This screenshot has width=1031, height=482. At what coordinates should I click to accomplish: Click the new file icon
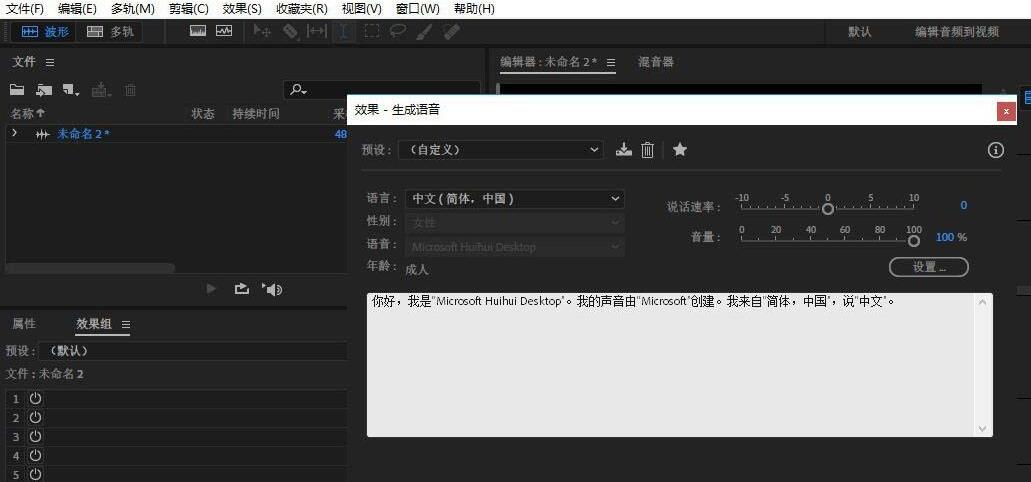tap(70, 90)
